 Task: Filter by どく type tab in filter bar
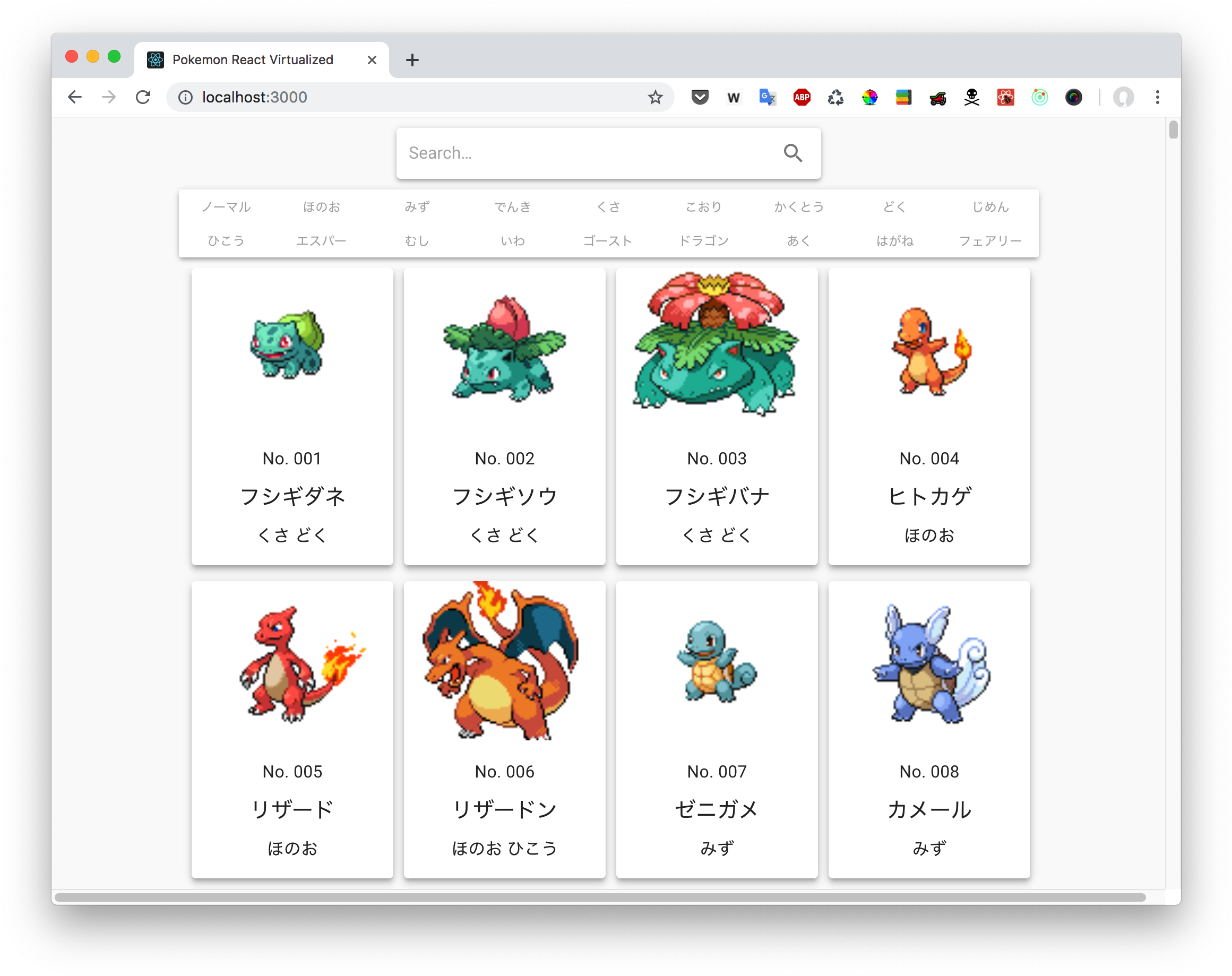click(894, 207)
